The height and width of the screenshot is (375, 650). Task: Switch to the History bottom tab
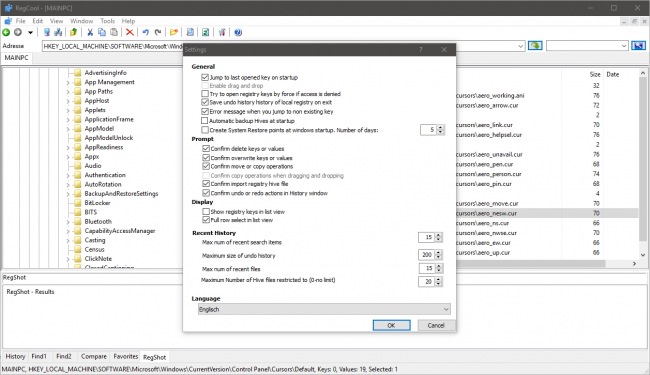(15, 356)
